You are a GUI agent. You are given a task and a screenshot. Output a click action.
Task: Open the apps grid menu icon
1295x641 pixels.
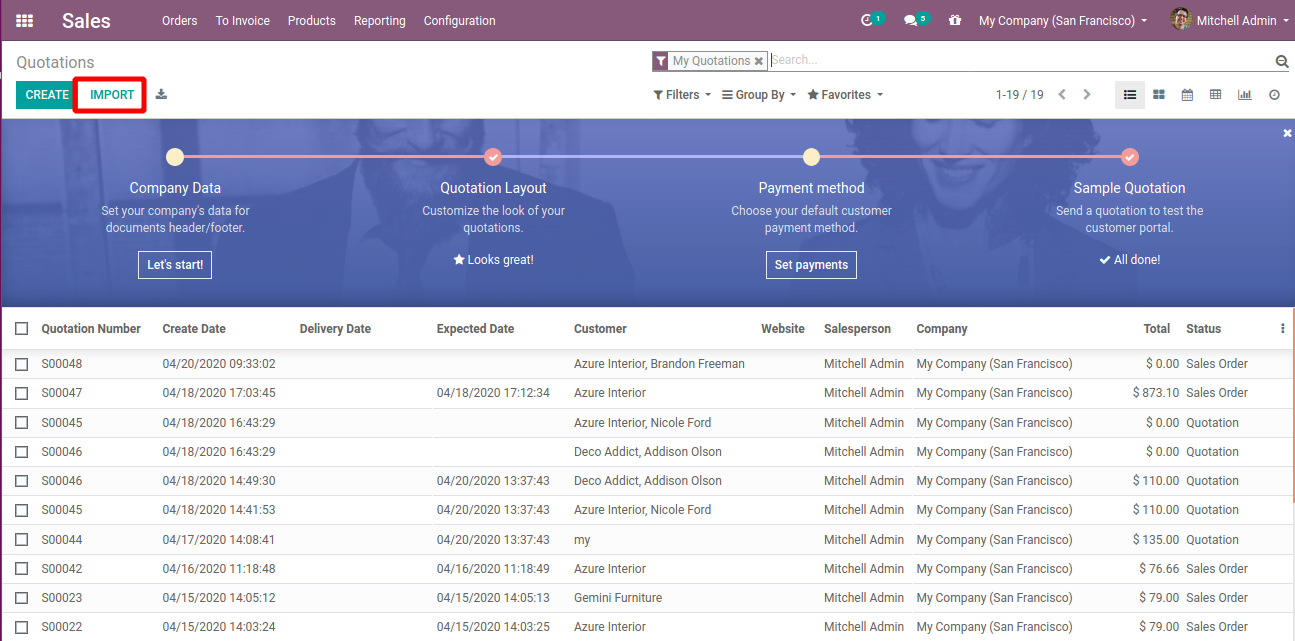[x=24, y=20]
